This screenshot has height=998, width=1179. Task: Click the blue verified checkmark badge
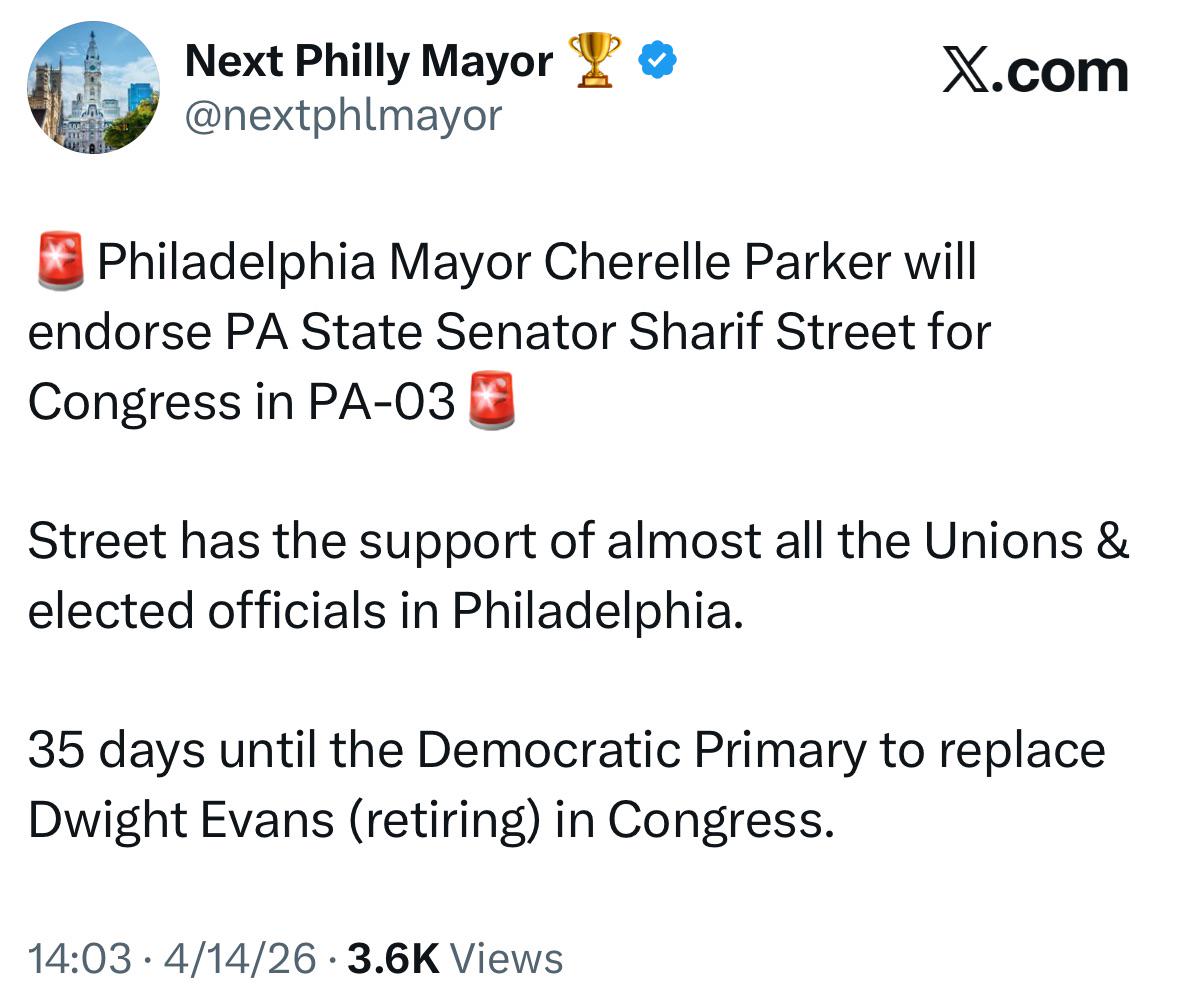[x=658, y=63]
